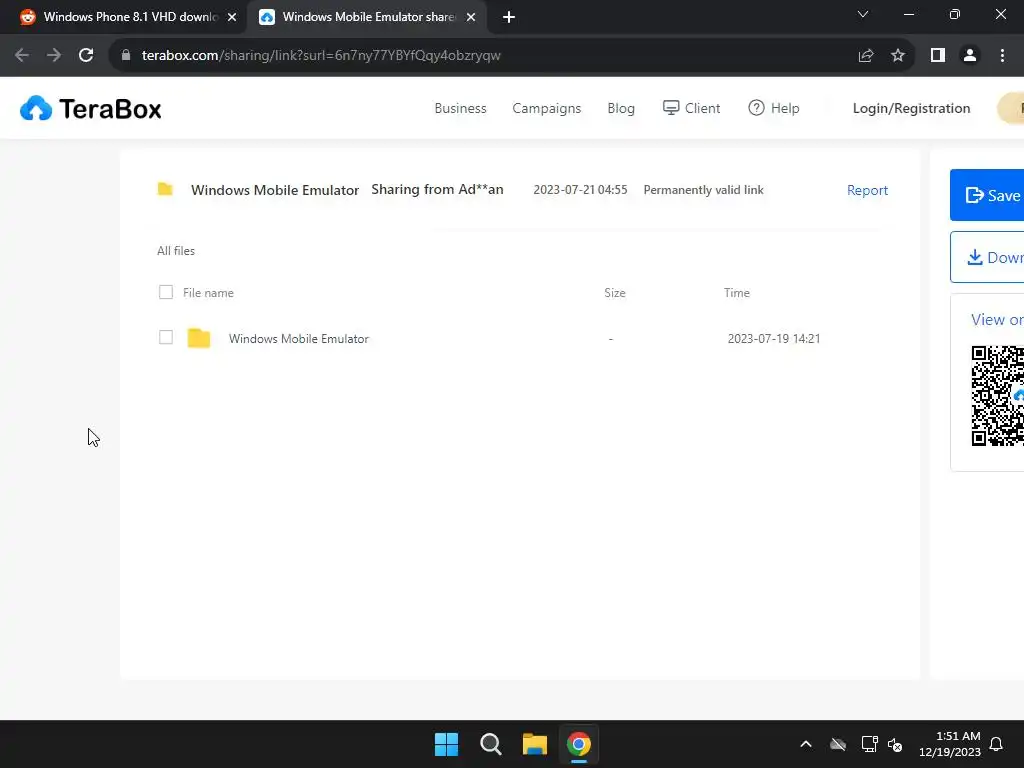Save the shared folder to TeraBox

point(987,195)
